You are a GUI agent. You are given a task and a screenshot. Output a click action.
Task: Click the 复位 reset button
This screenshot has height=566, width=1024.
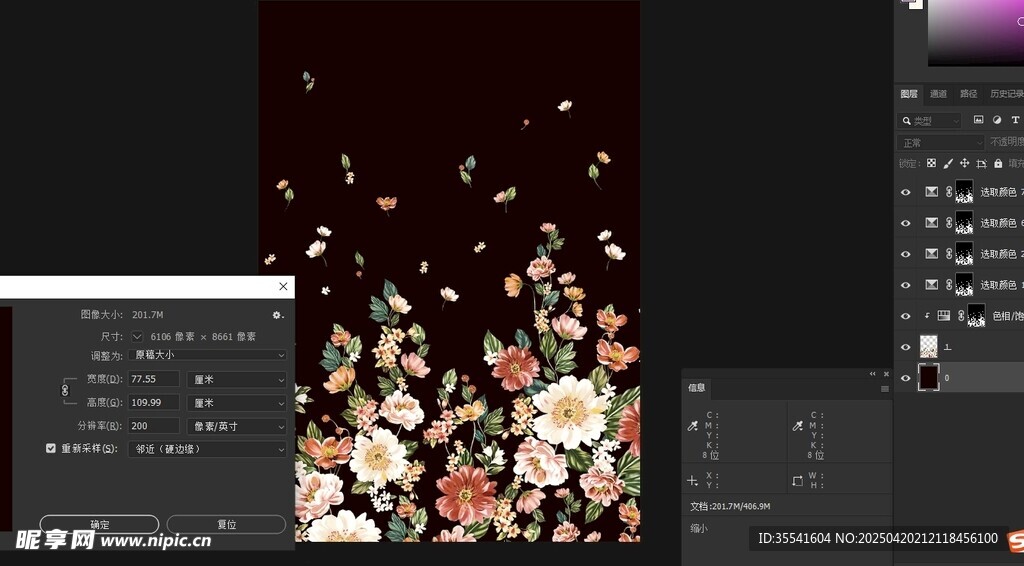(226, 524)
